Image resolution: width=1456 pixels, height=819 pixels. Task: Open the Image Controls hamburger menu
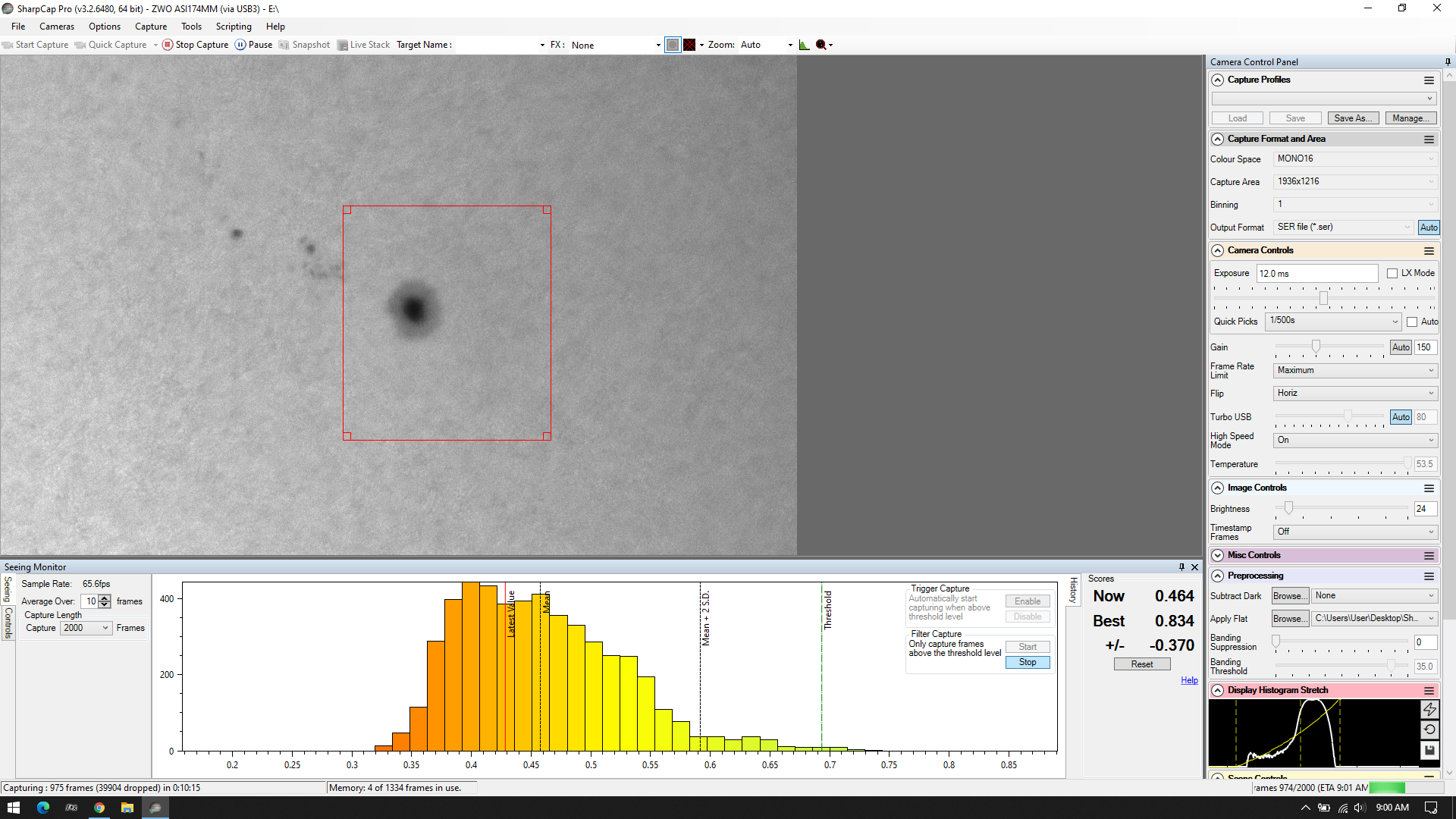[x=1429, y=488]
